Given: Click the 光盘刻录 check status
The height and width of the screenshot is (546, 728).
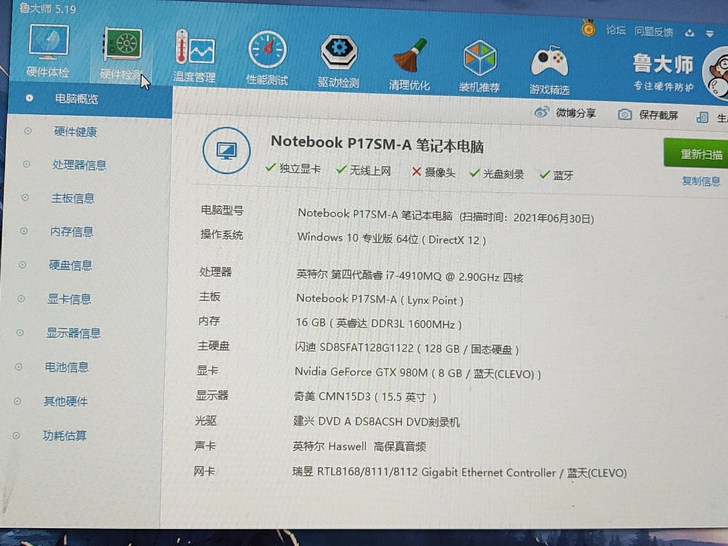Looking at the screenshot, I should [x=496, y=174].
